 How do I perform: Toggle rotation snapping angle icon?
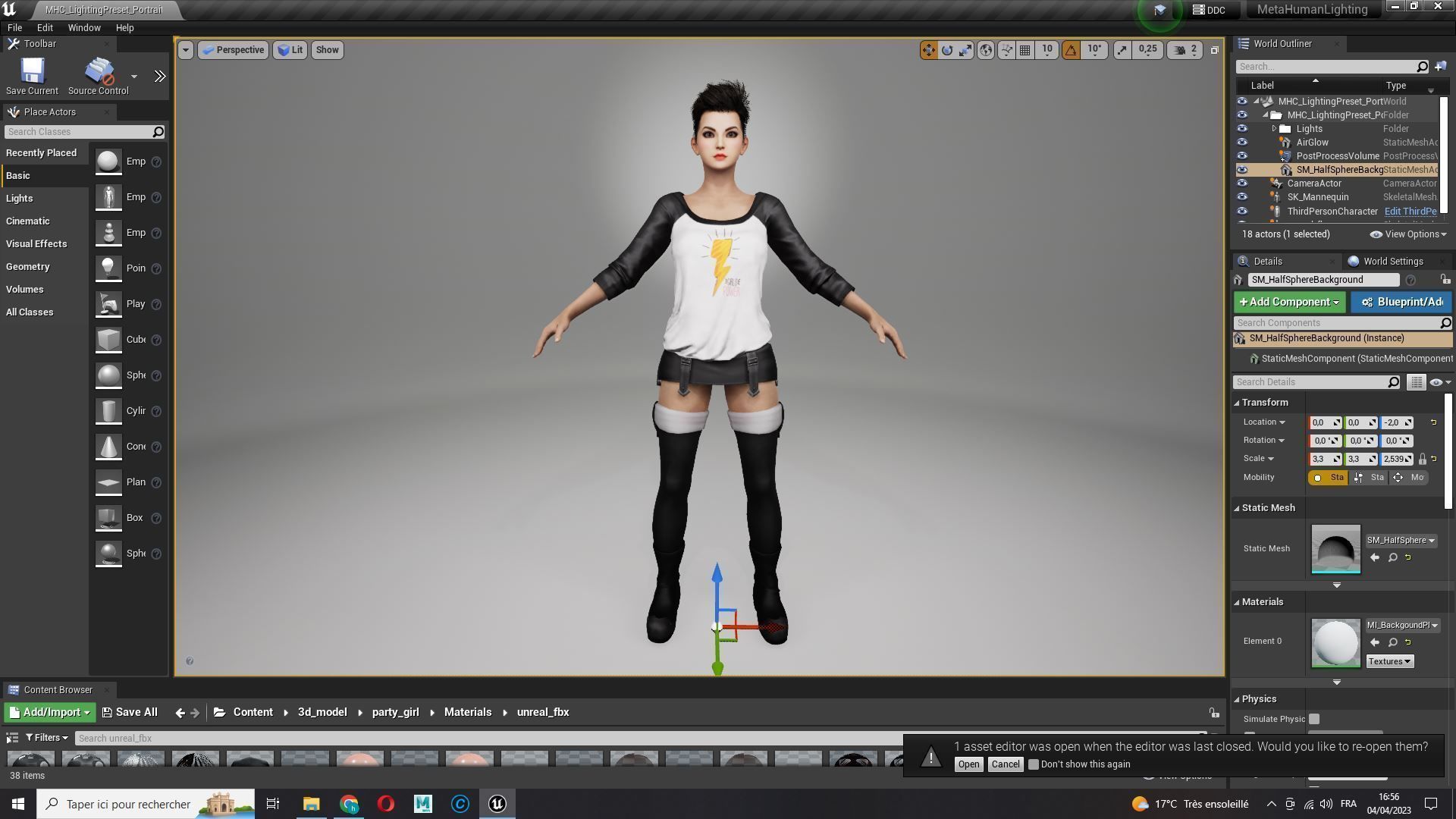(x=1071, y=50)
